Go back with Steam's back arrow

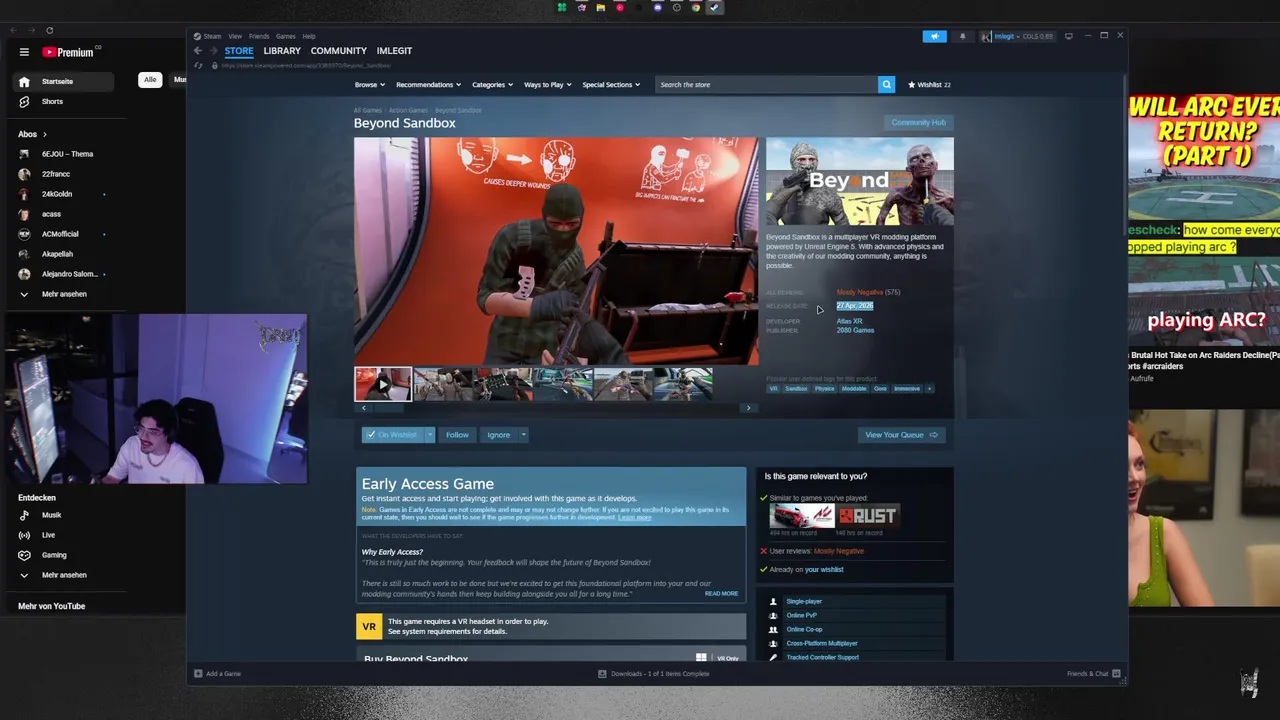(198, 51)
